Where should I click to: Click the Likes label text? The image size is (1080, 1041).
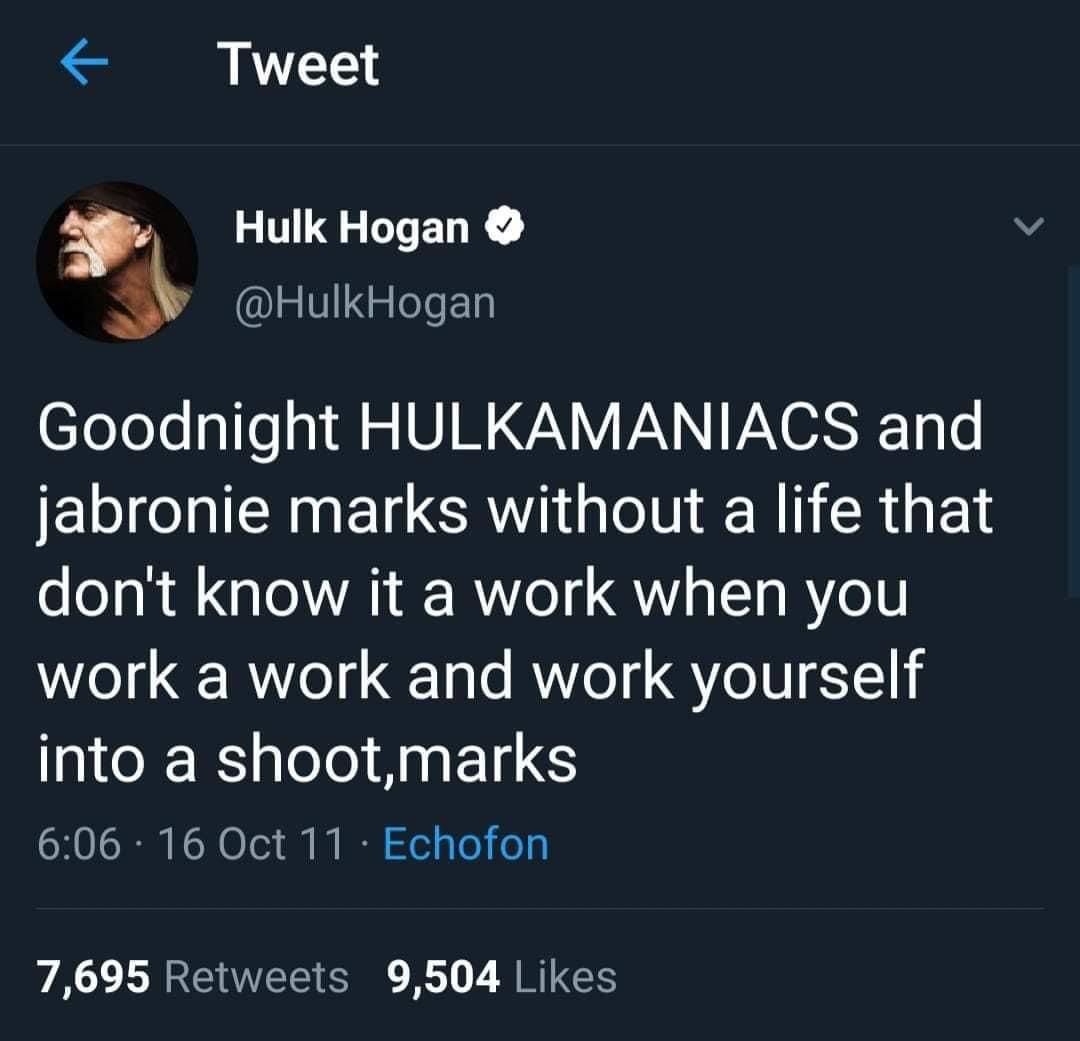566,978
